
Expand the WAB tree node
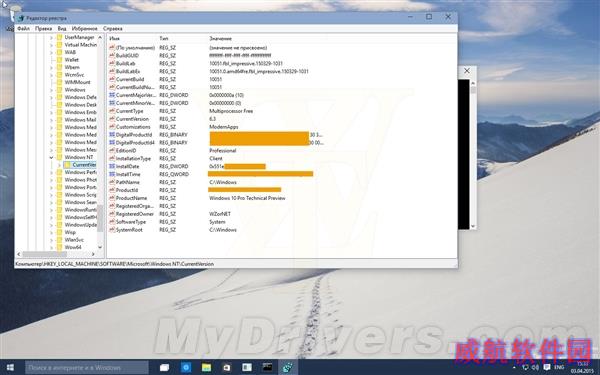click(51, 52)
